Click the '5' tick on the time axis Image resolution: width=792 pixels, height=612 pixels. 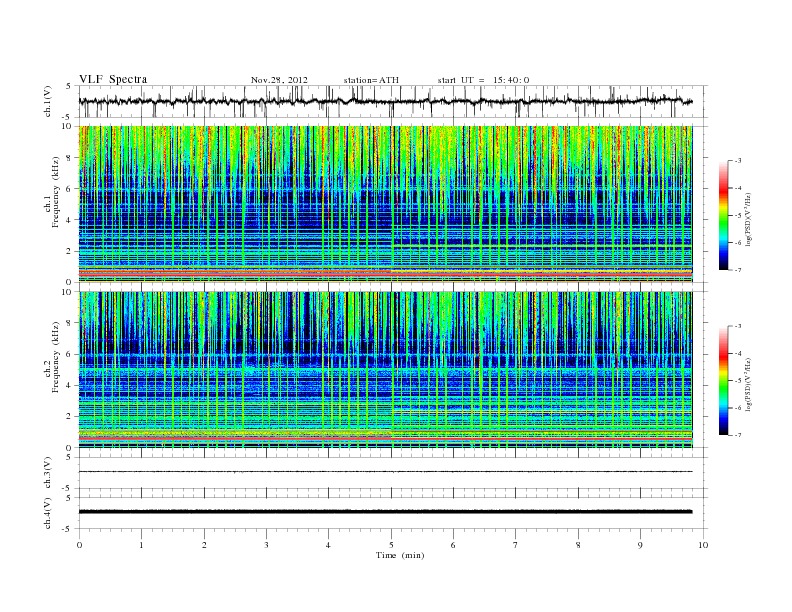(391, 545)
